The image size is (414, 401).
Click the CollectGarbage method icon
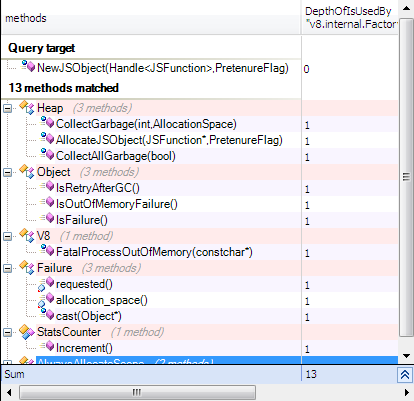coord(47,122)
